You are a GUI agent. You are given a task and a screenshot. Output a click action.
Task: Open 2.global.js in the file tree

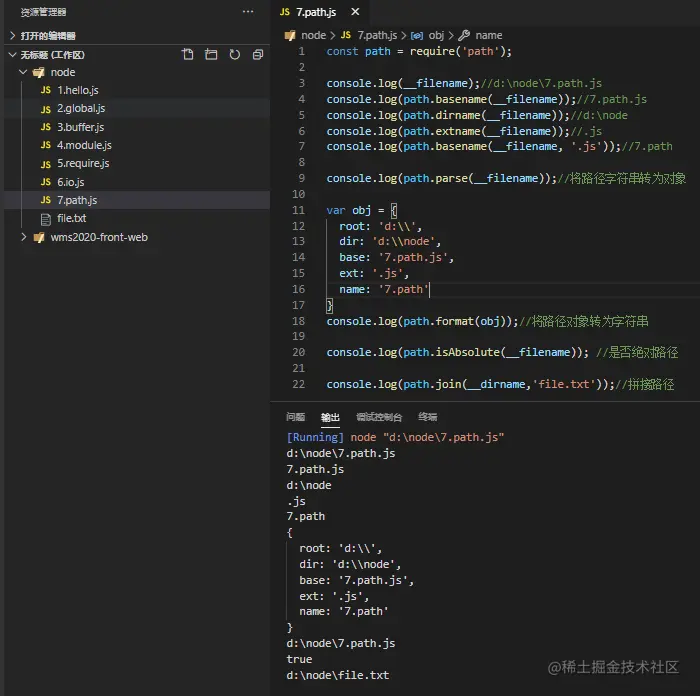tap(137, 108)
